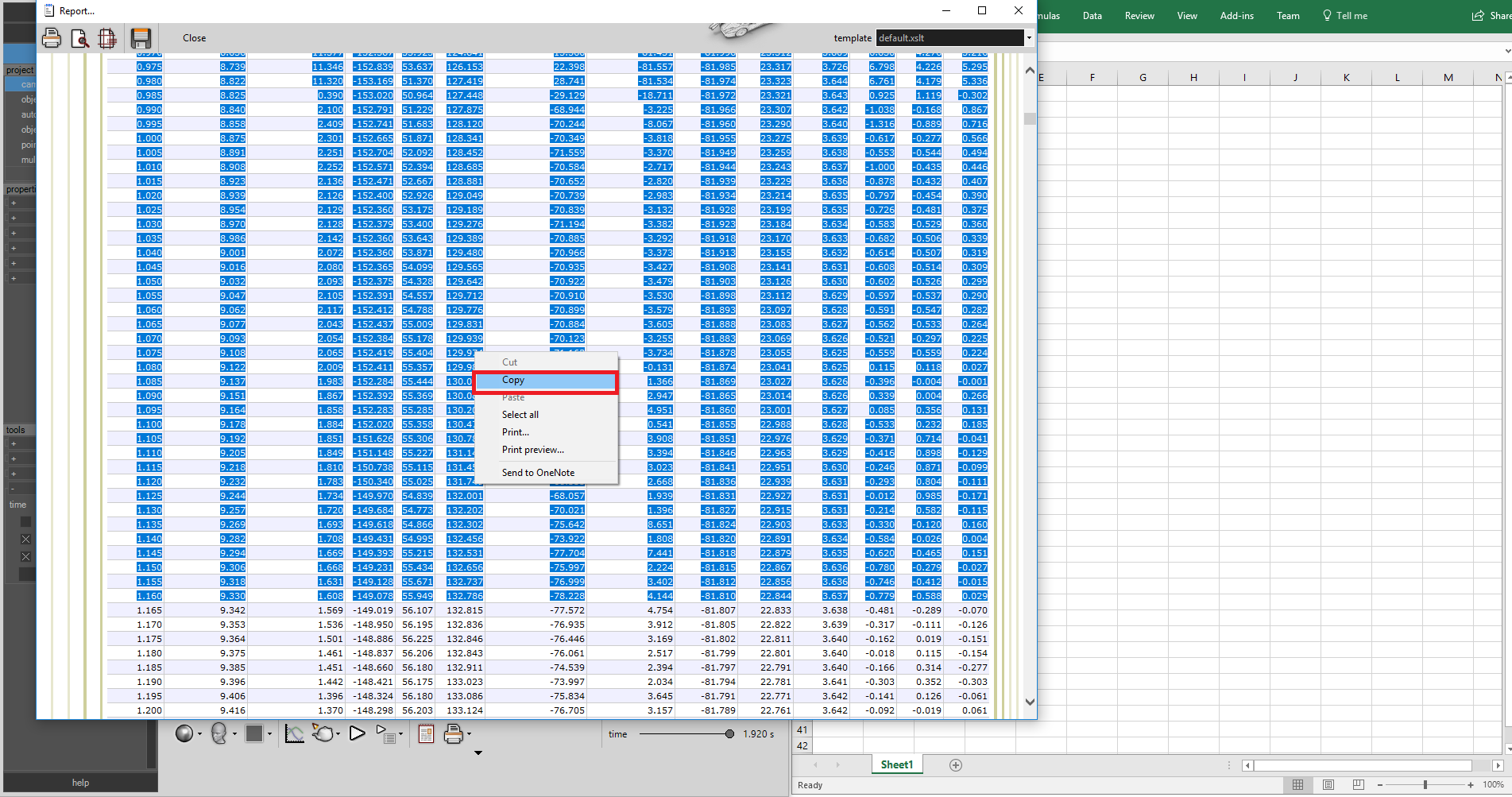Save the report with floppy disk icon
The image size is (1512, 797).
pyautogui.click(x=141, y=37)
